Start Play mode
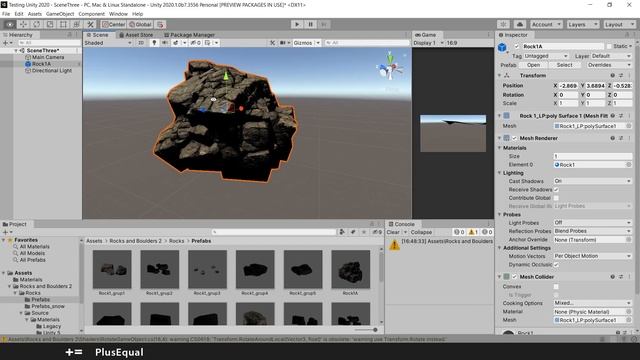 (297, 24)
